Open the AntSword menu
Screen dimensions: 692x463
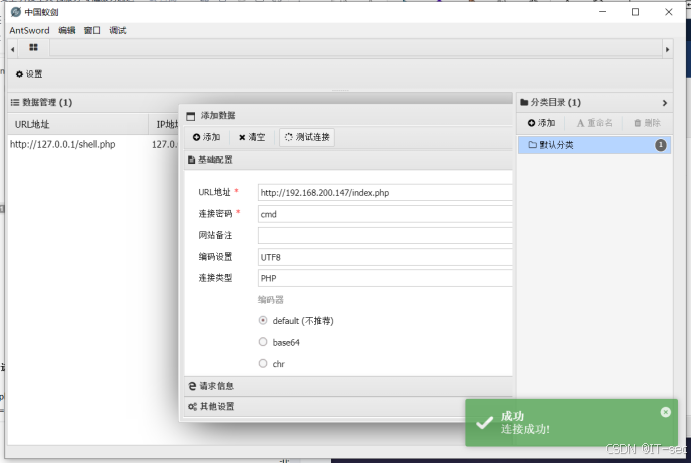29,30
